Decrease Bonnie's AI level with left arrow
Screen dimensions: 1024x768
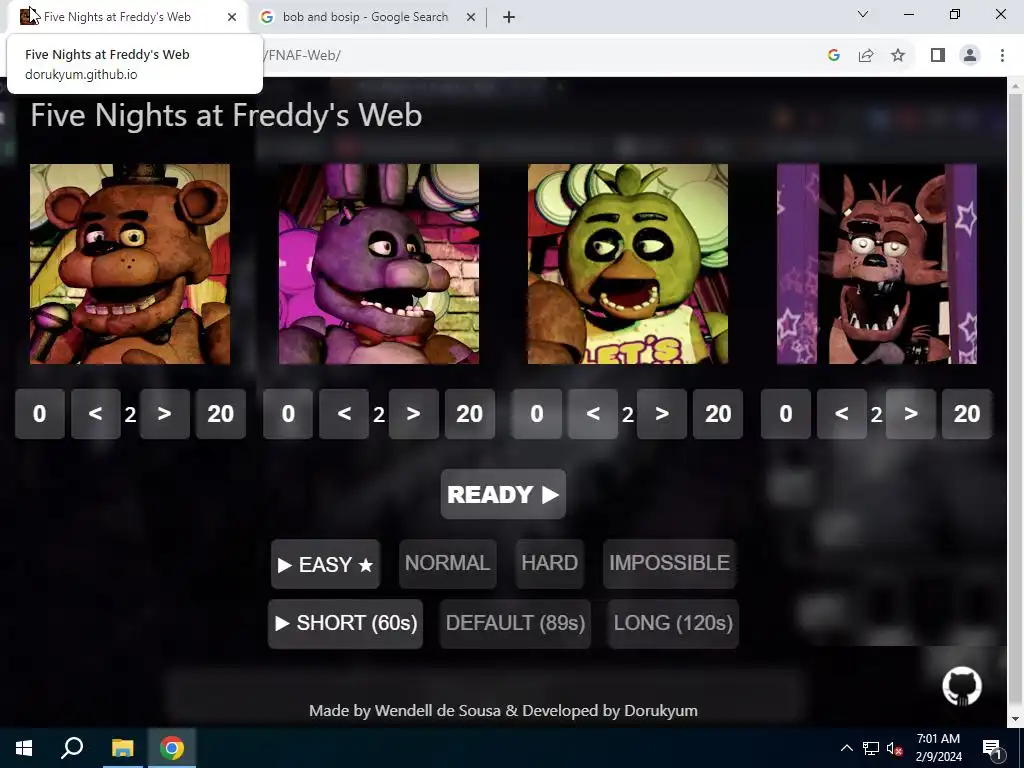[344, 413]
